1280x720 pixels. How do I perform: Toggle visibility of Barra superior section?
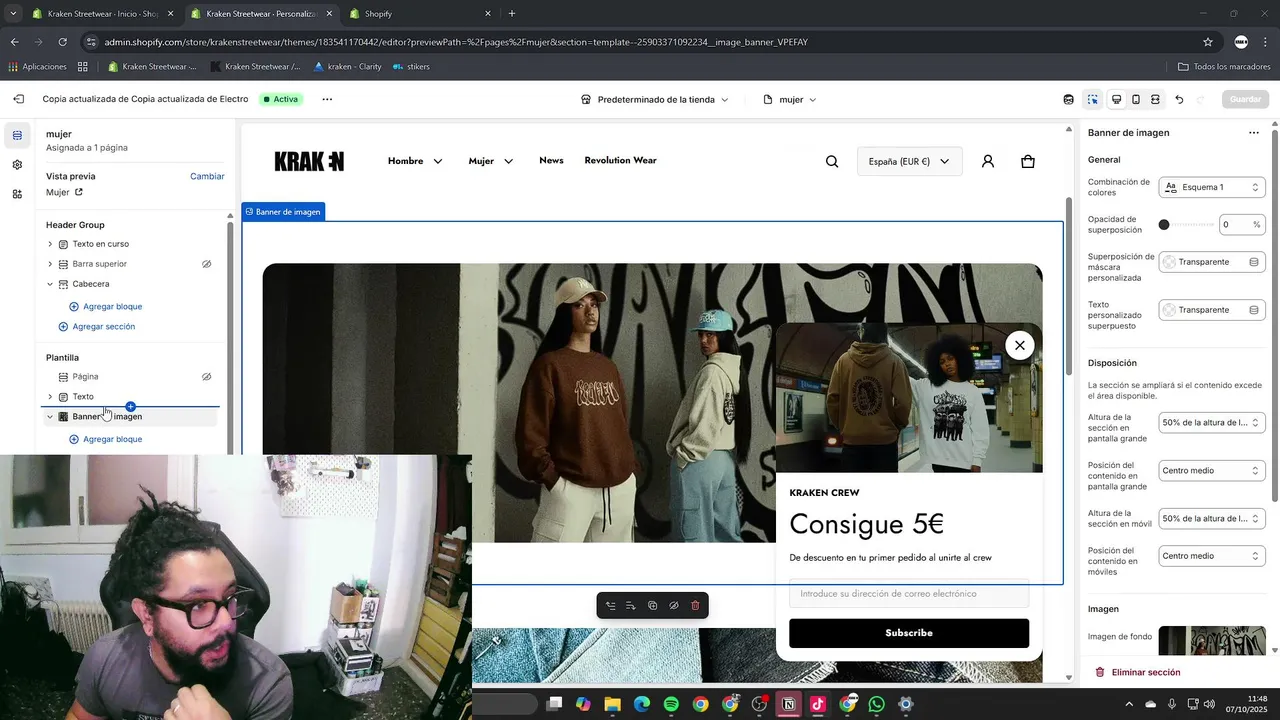(207, 264)
